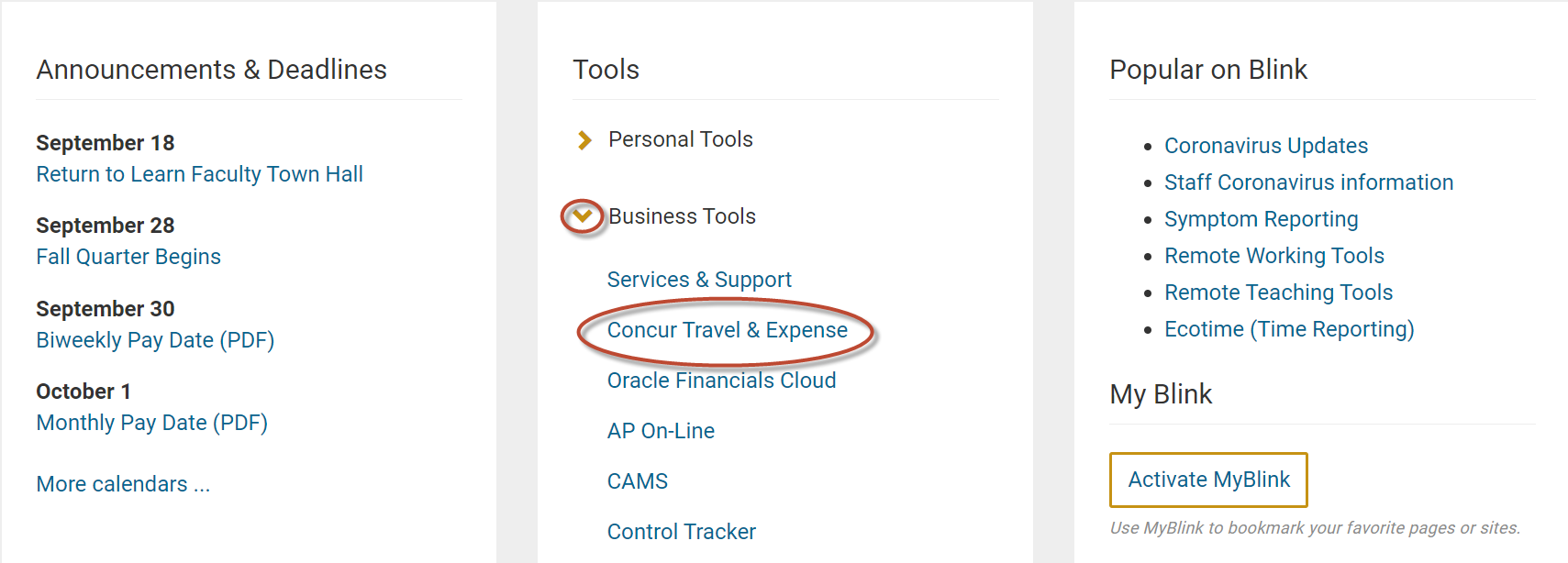
Task: Click More calendars
Action: pos(122,483)
